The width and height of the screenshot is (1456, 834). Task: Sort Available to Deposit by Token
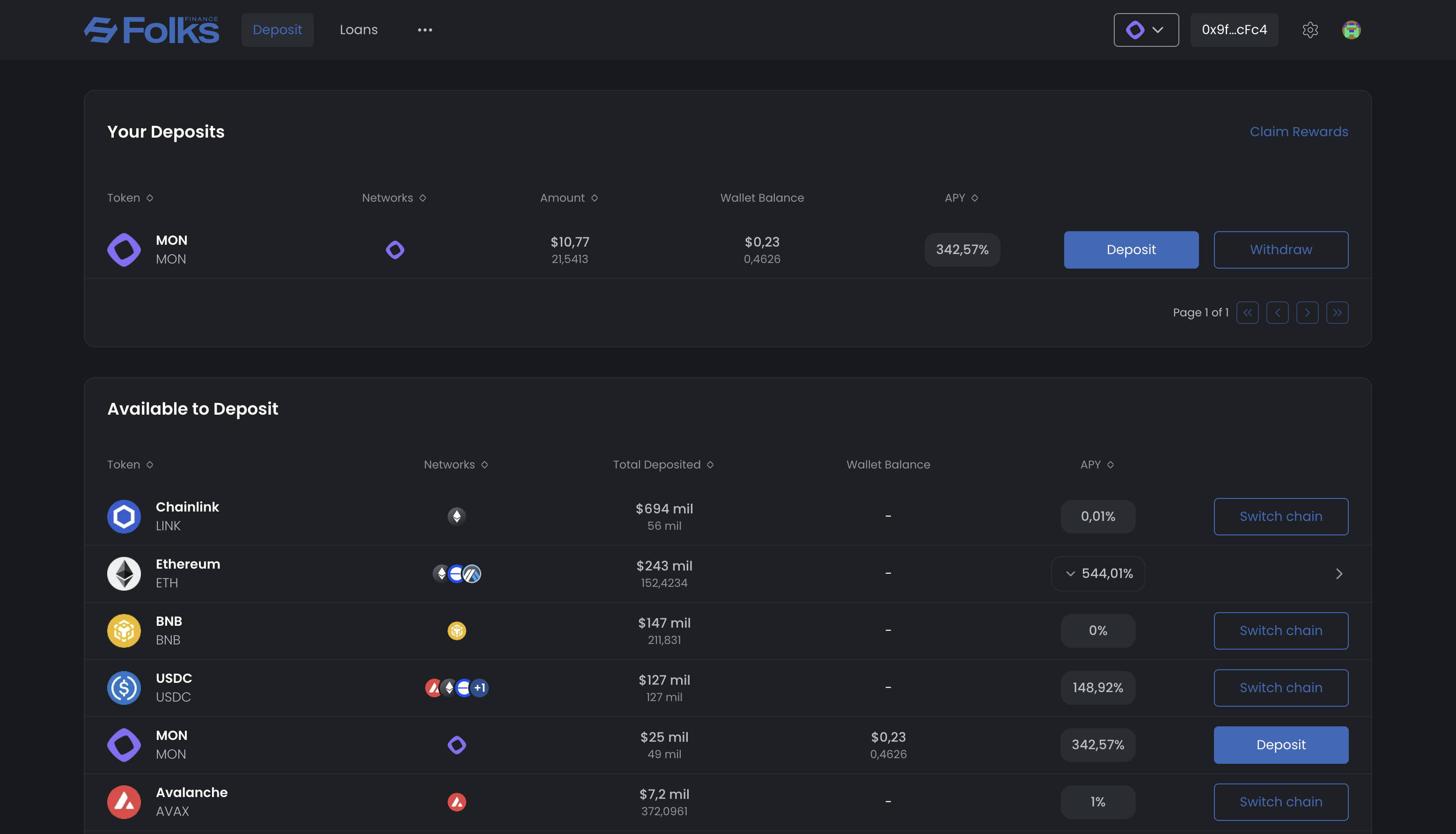130,465
